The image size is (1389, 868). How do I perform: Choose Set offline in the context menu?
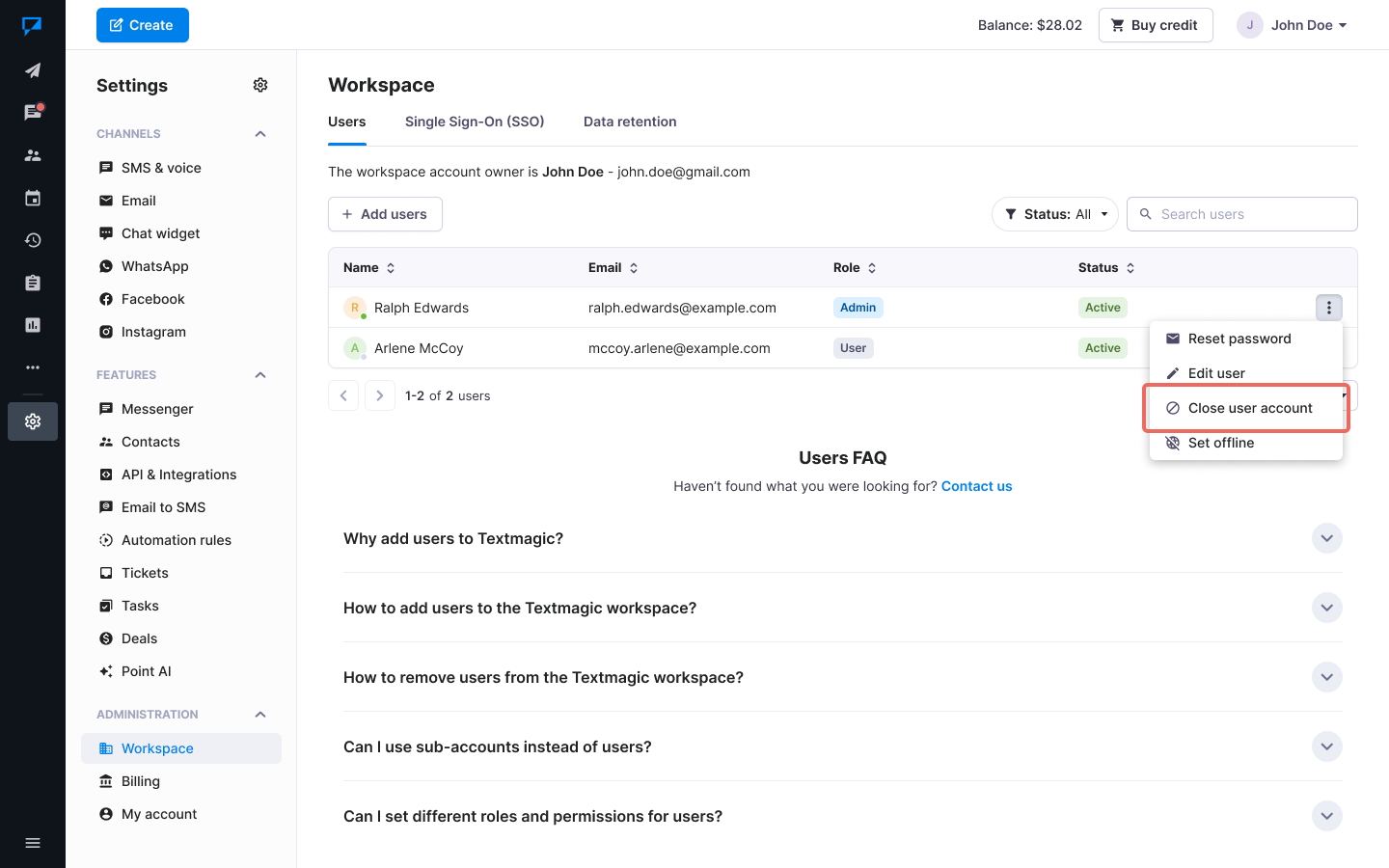point(1220,443)
